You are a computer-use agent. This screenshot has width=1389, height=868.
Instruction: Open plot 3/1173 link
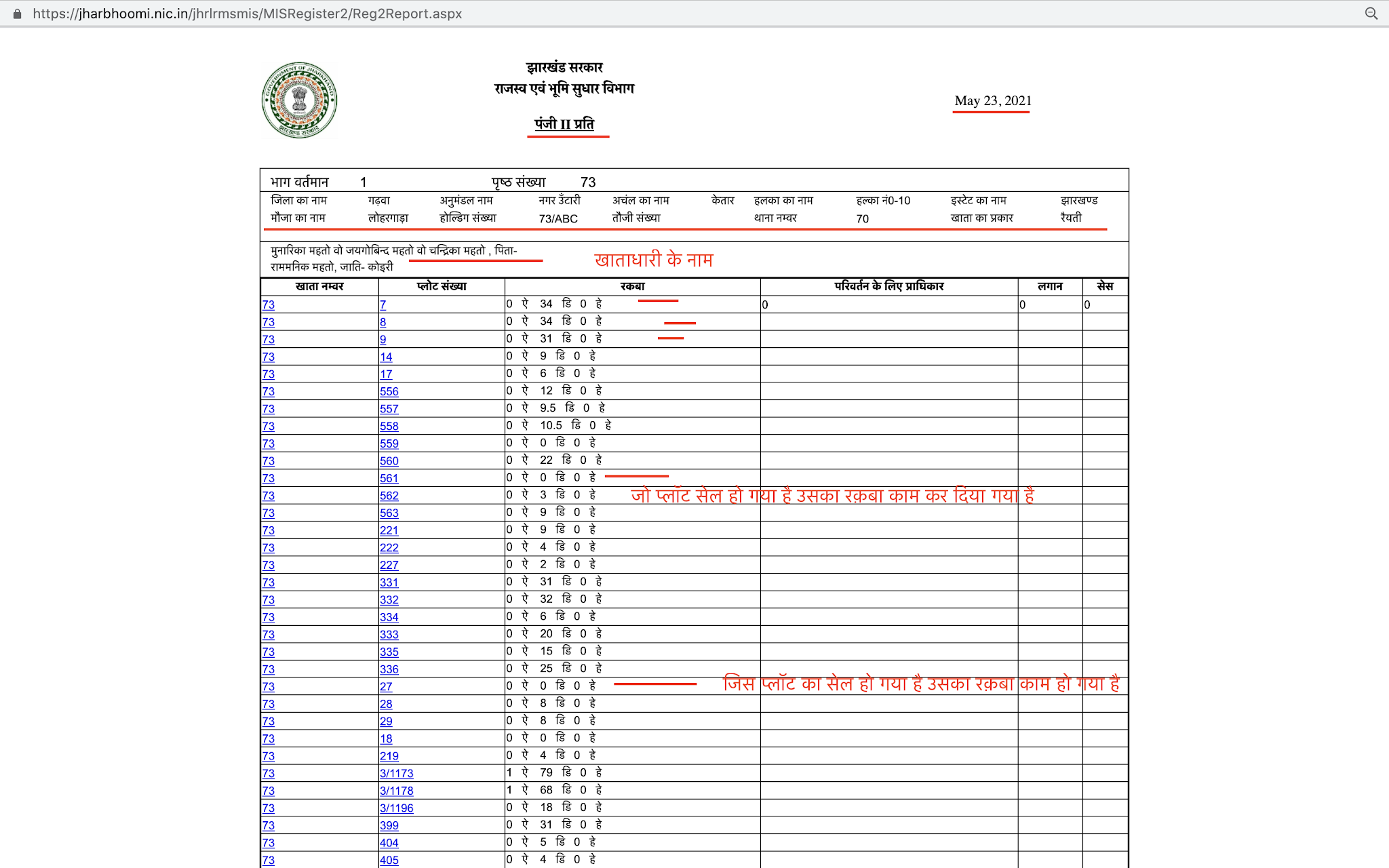point(396,773)
